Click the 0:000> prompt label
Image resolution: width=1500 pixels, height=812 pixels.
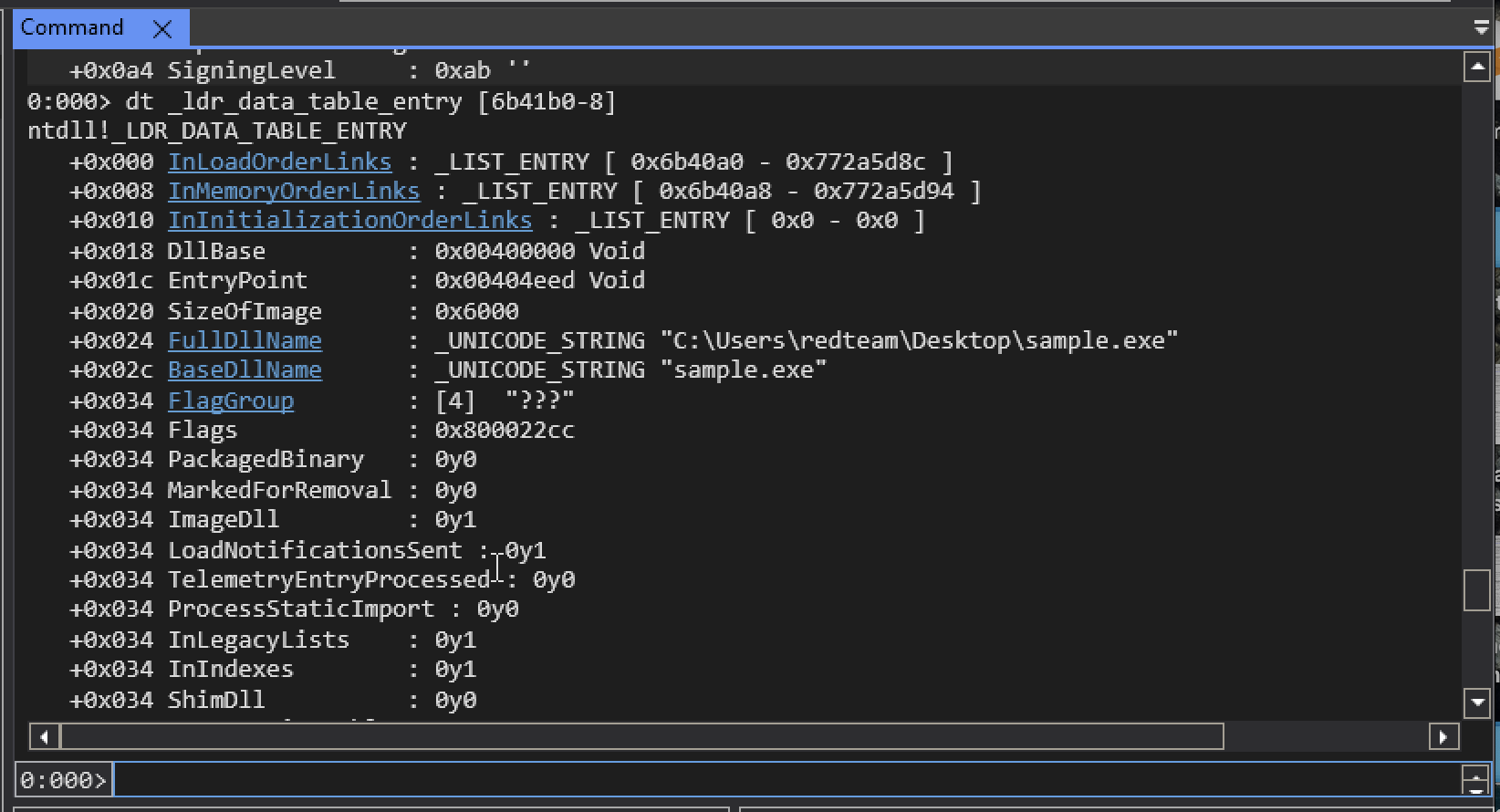63,780
